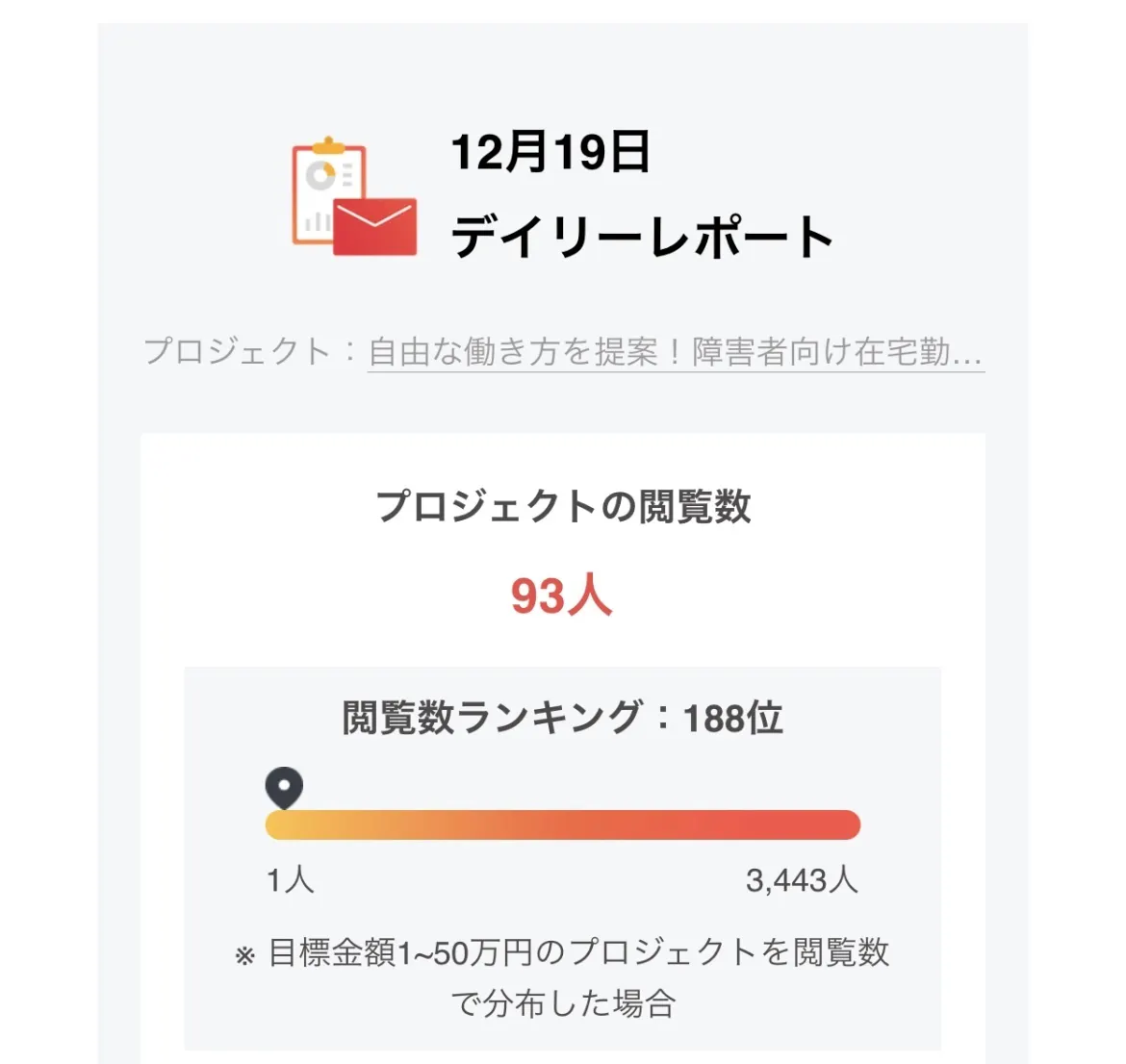Click the 1人 minimum label
1126x1064 pixels.
point(290,879)
